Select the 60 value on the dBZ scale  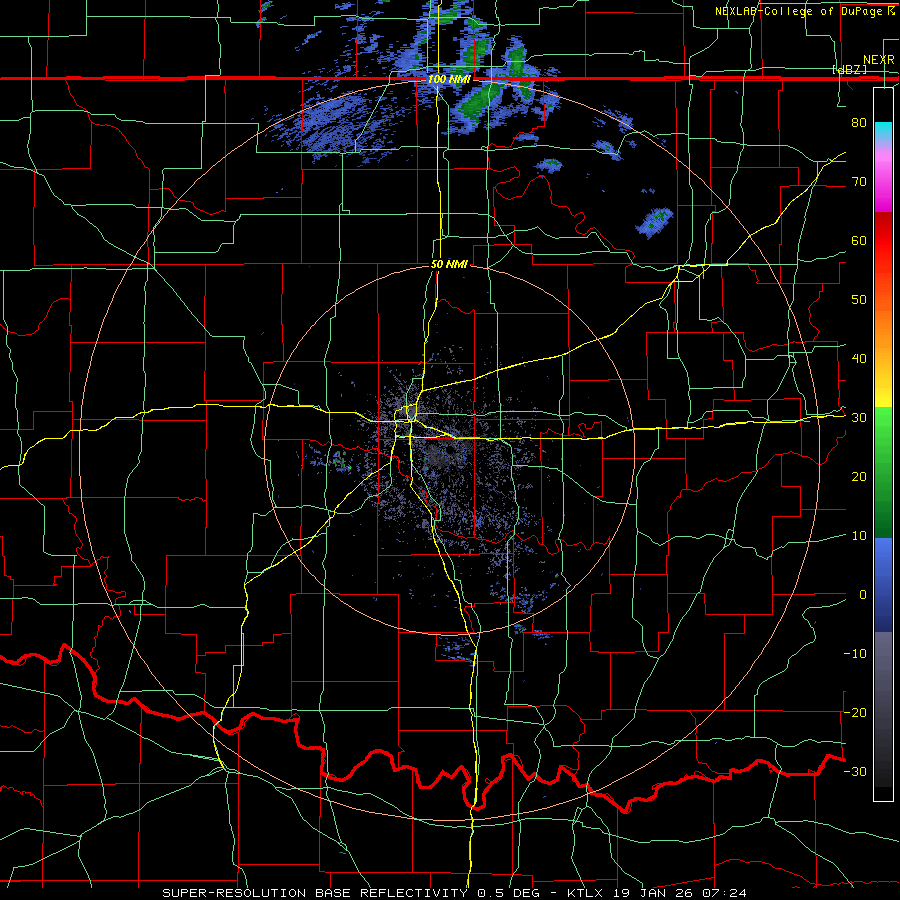click(x=859, y=240)
